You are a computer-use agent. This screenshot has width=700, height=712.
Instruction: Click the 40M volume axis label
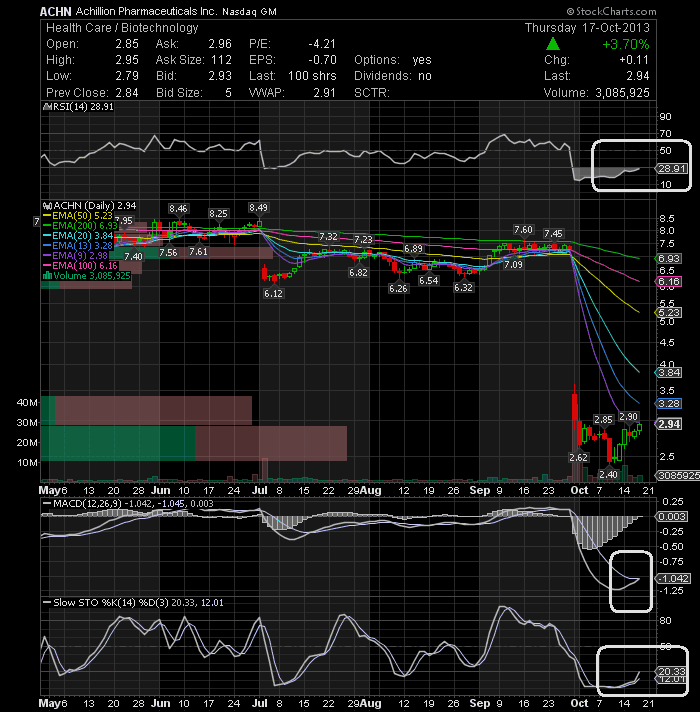click(28, 402)
